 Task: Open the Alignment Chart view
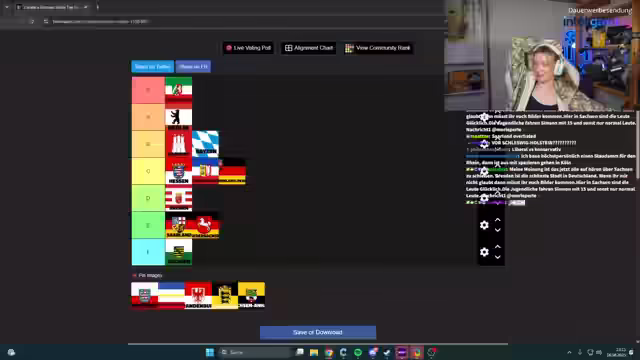309,48
